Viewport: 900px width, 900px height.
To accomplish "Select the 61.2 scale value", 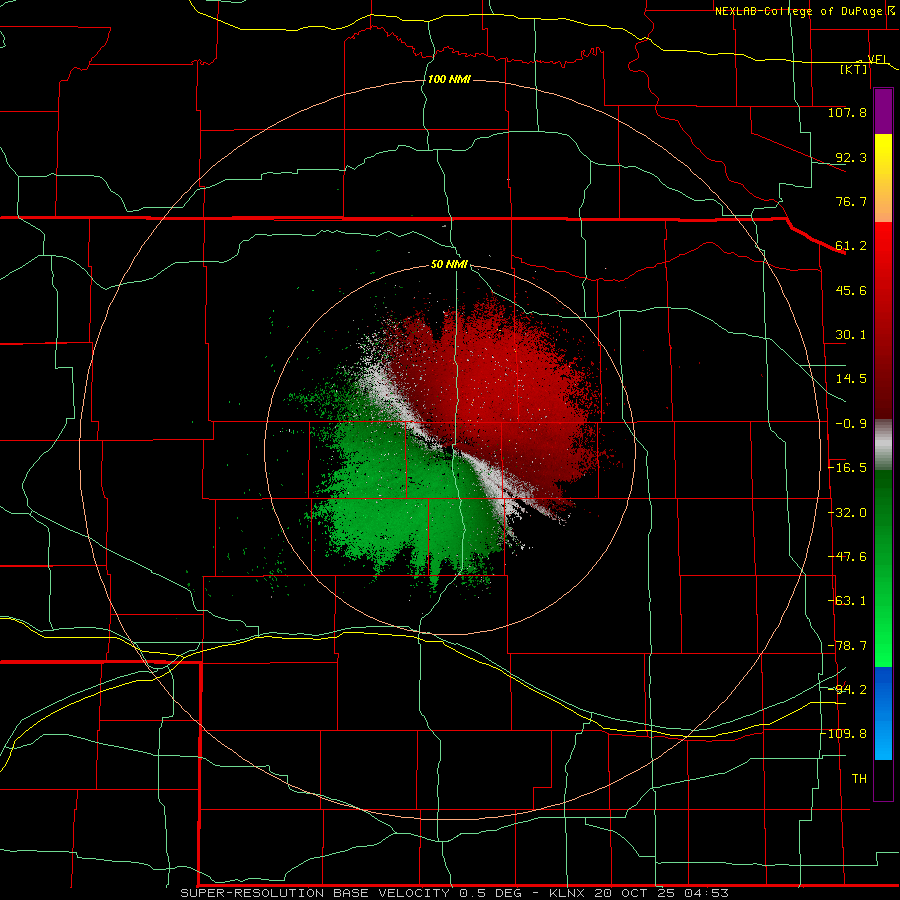I will point(851,246).
